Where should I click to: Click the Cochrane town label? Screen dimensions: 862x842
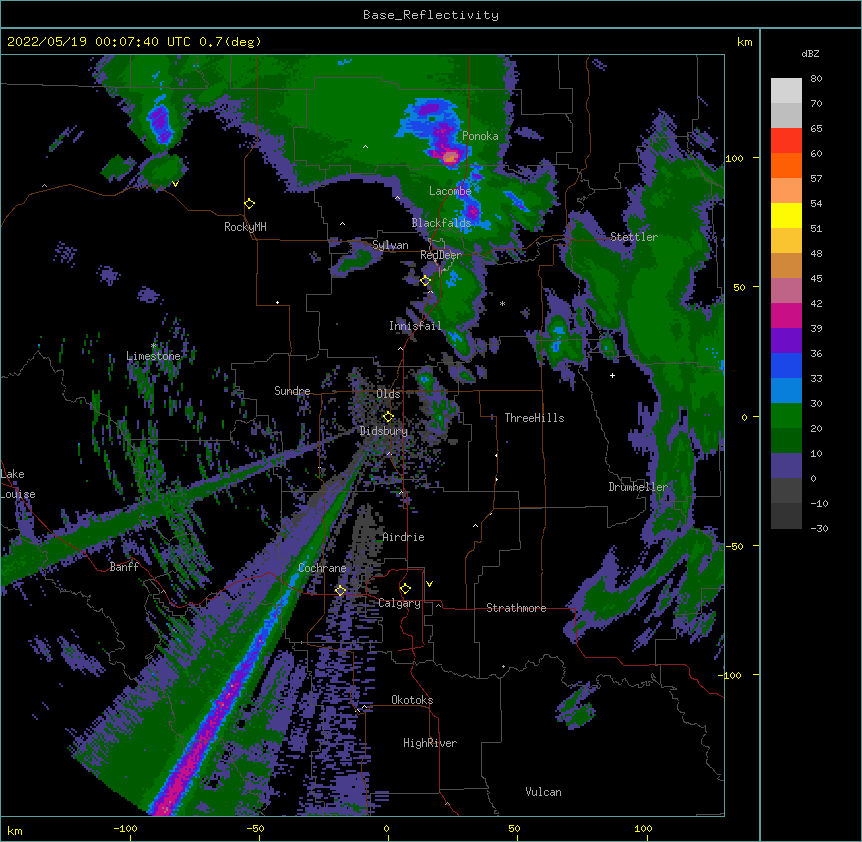(x=322, y=568)
